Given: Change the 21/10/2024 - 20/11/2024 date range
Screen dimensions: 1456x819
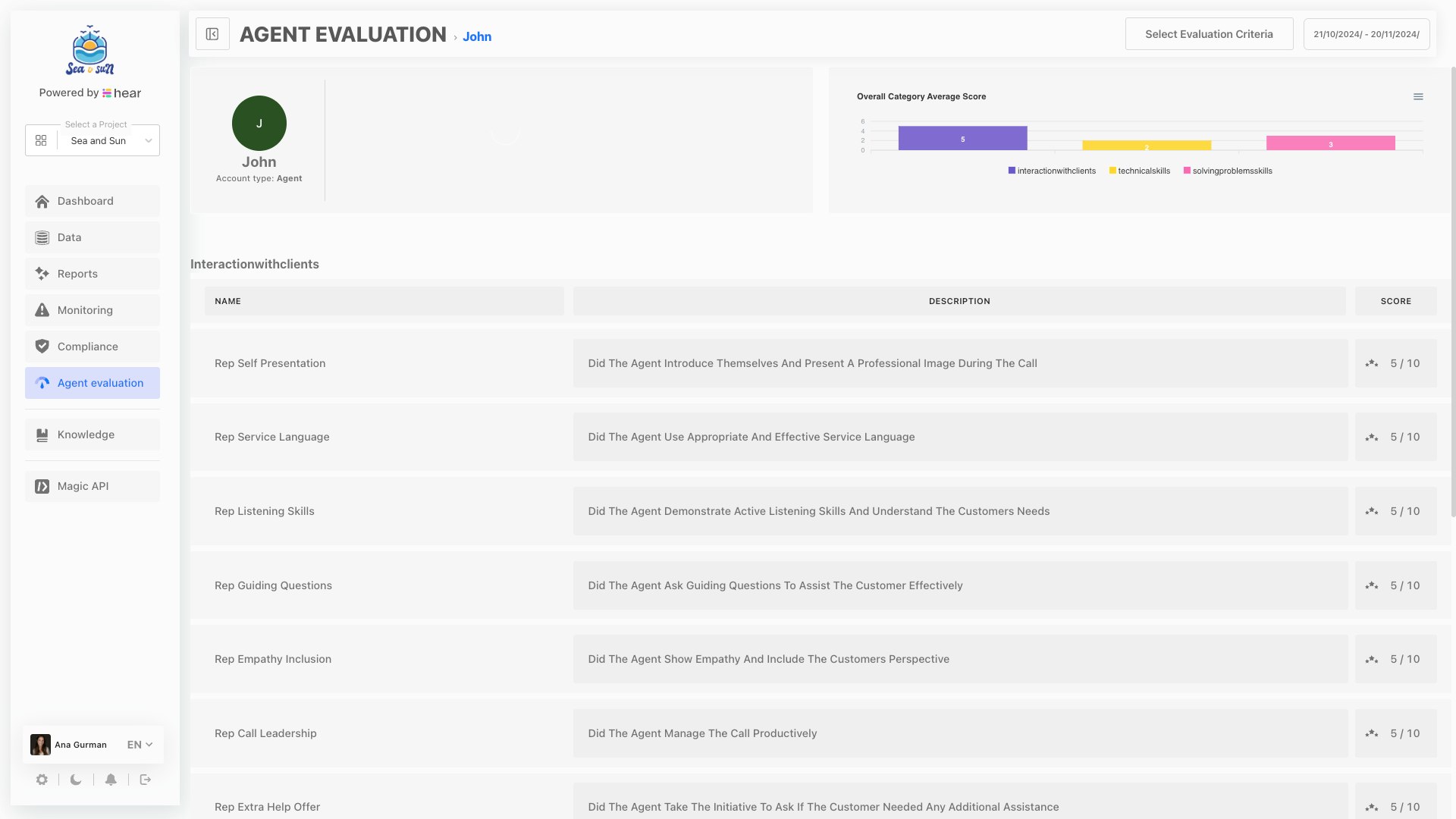Looking at the screenshot, I should pyautogui.click(x=1366, y=33).
